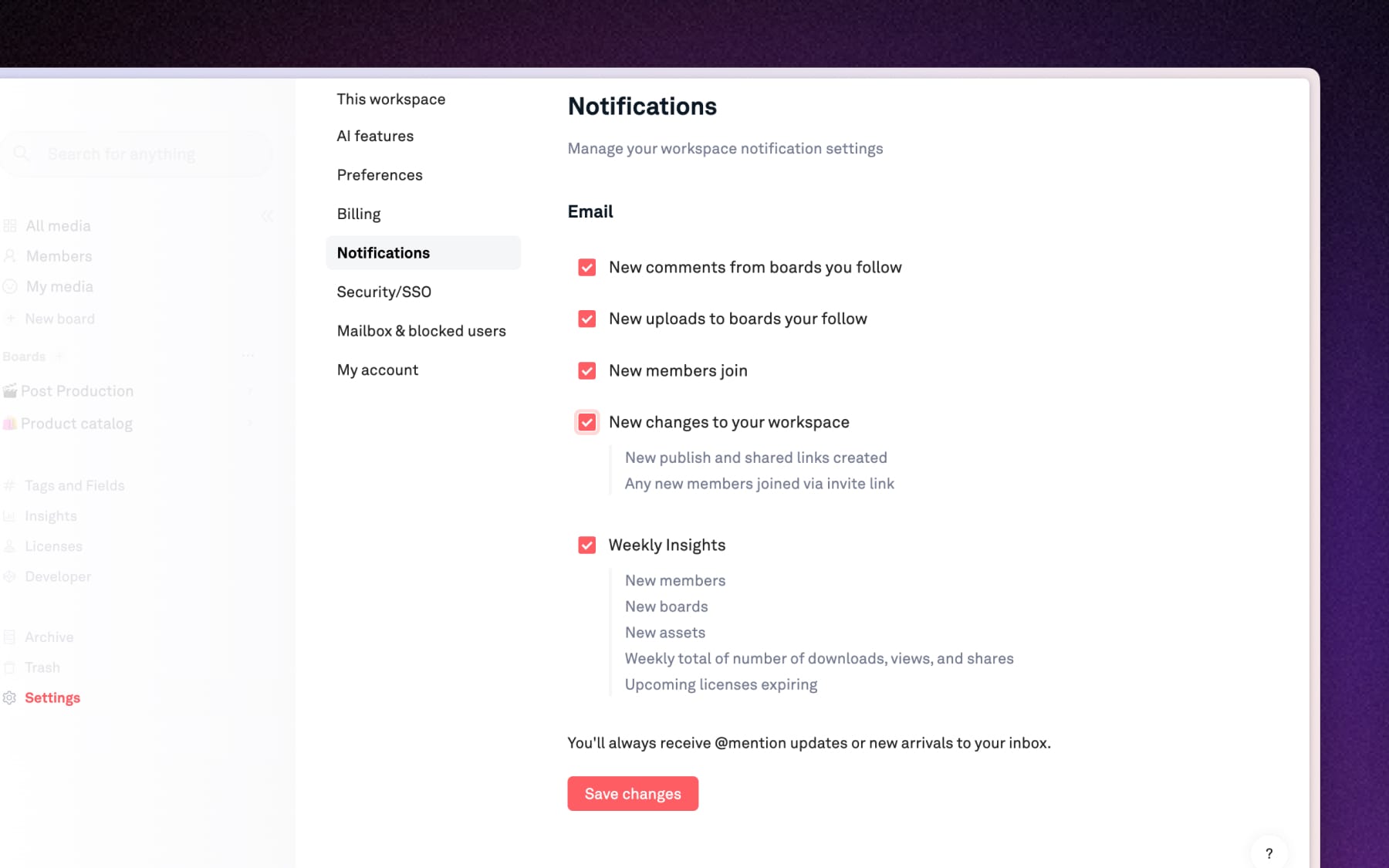Disable New members join email notification
Screen dimensions: 1389x868
click(587, 371)
